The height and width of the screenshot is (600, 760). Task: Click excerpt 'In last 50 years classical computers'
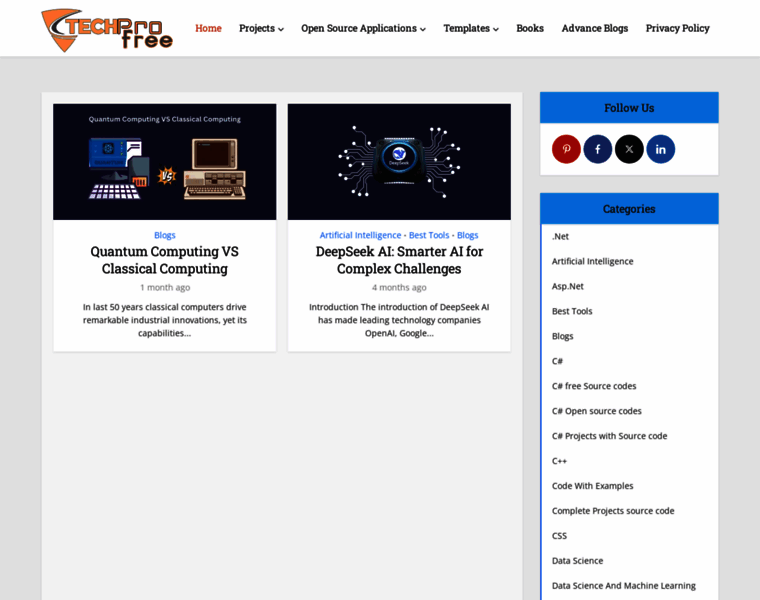click(165, 320)
